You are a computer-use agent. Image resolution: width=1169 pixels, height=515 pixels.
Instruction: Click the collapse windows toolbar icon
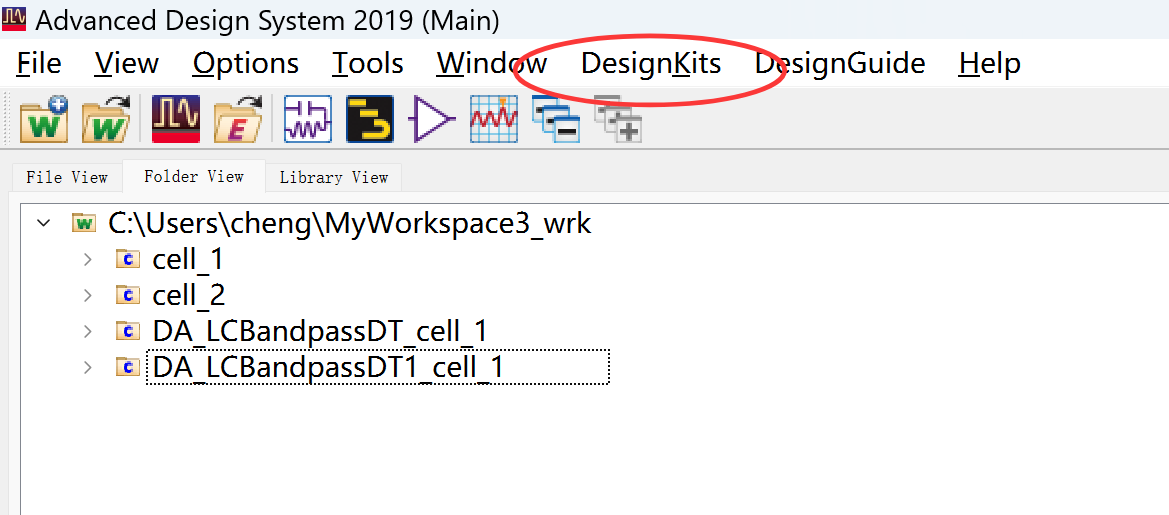pyautogui.click(x=556, y=119)
